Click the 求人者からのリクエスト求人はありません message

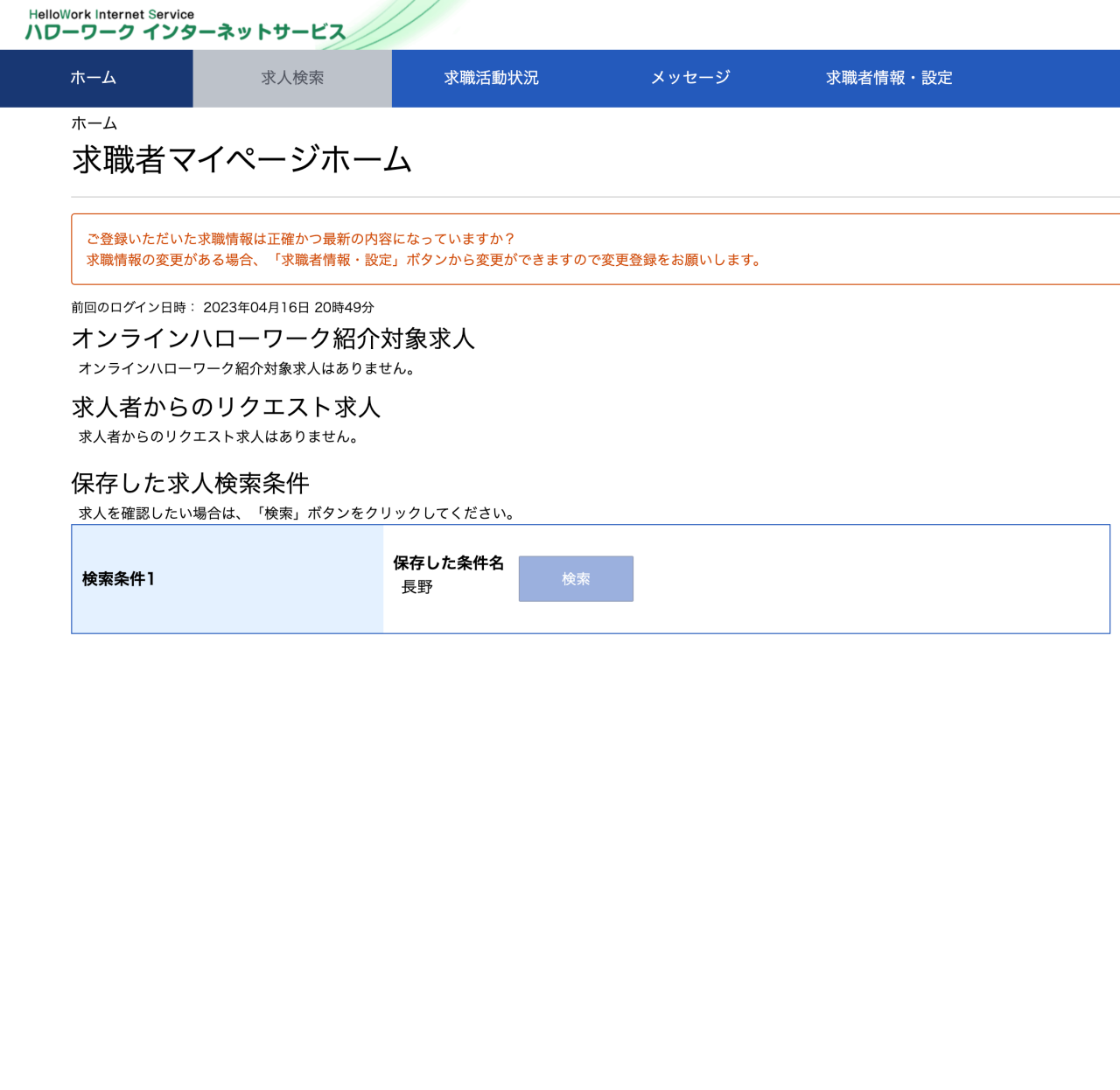pos(219,437)
